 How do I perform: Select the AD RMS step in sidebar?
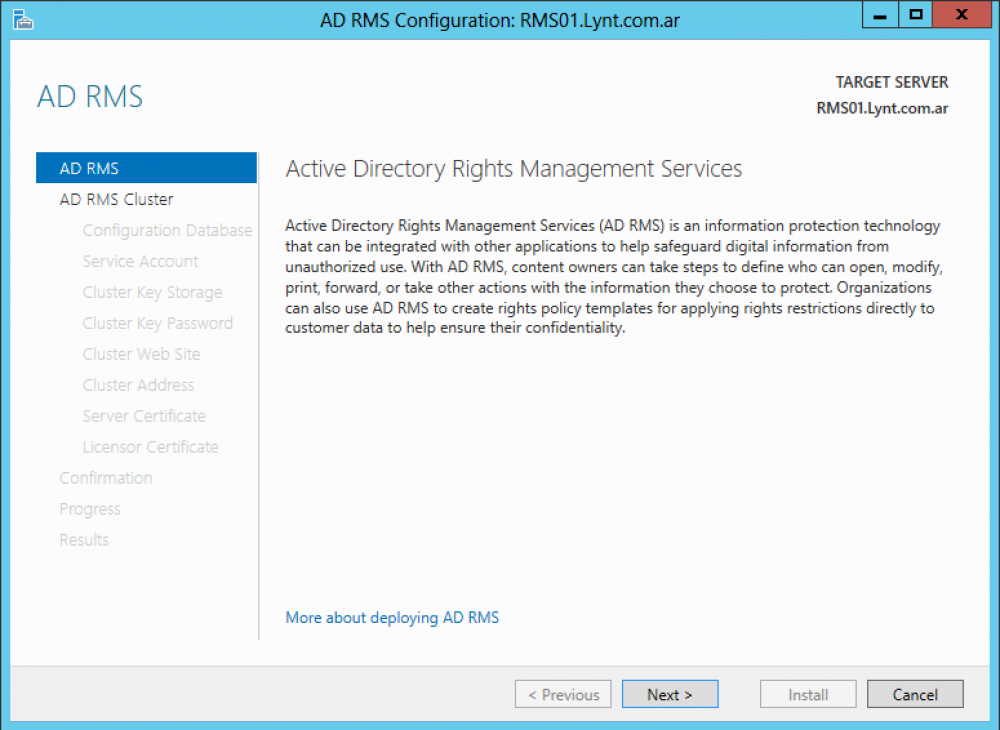coord(146,168)
